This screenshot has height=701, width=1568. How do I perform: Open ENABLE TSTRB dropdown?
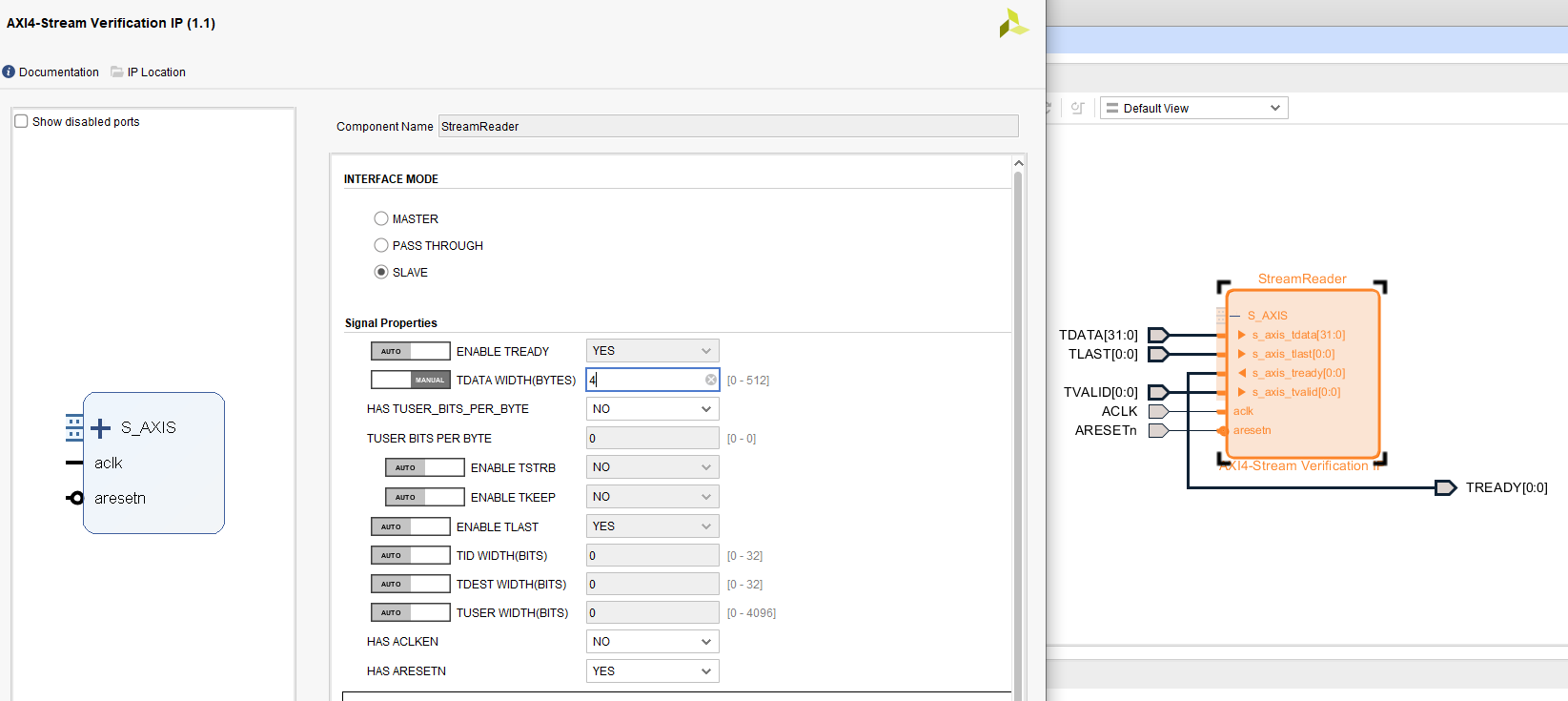(x=652, y=467)
